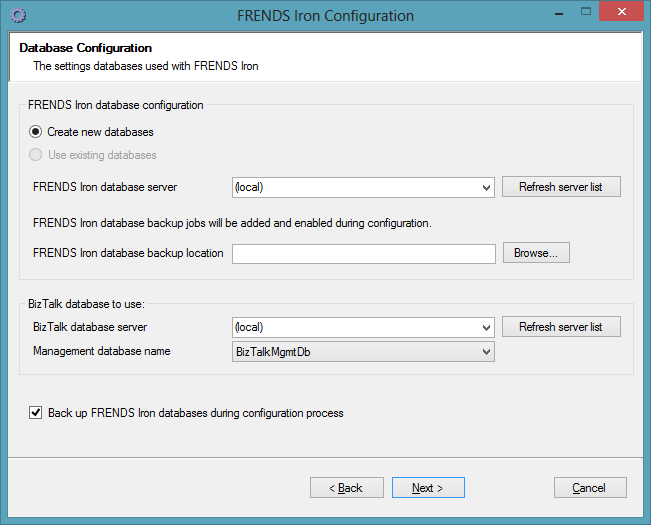Focus the database backup location field
Screen dimensions: 651x525
[x=364, y=254]
